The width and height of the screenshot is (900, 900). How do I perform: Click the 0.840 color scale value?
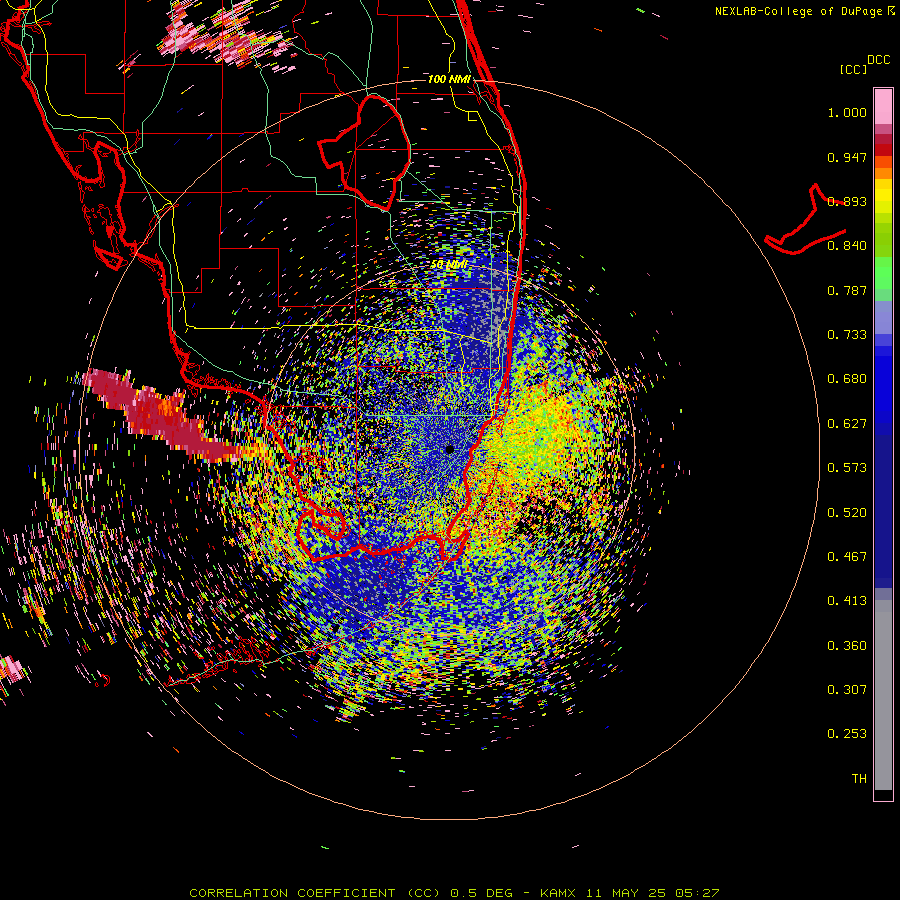(847, 246)
